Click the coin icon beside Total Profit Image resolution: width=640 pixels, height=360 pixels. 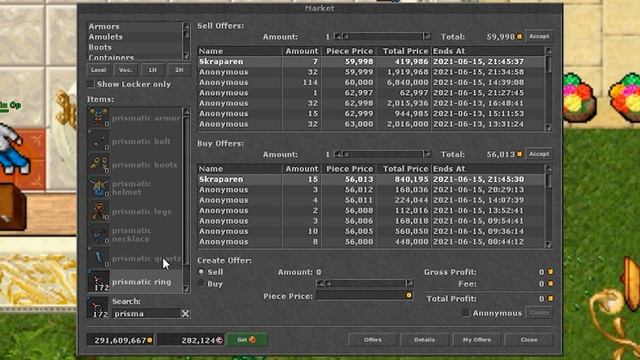click(x=550, y=299)
